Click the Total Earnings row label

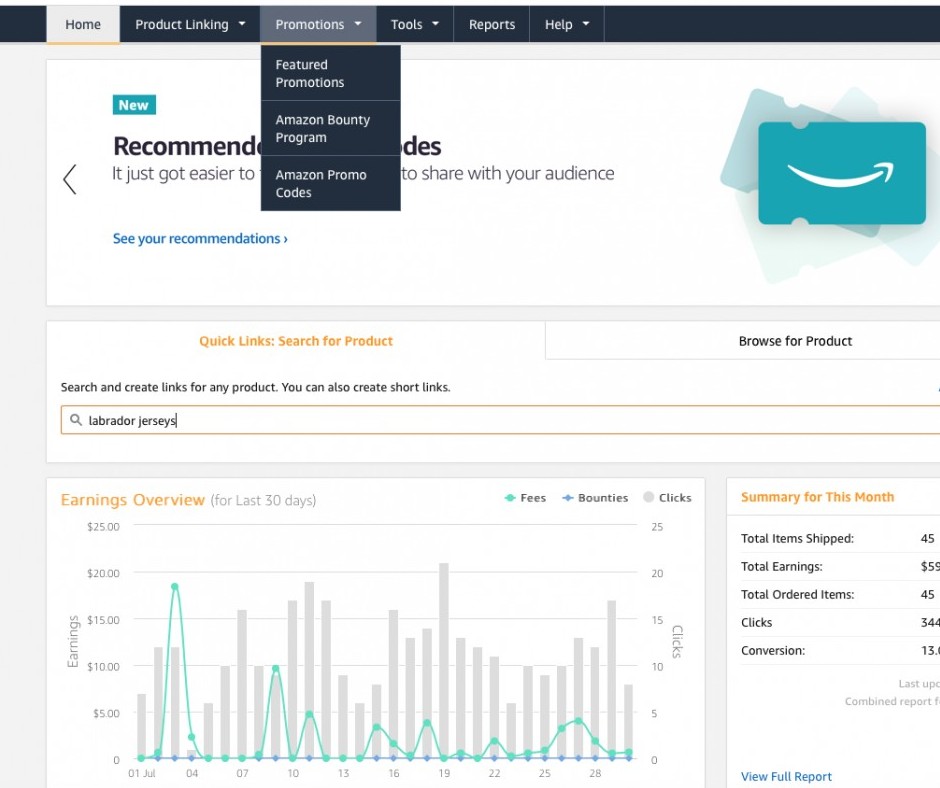(782, 567)
